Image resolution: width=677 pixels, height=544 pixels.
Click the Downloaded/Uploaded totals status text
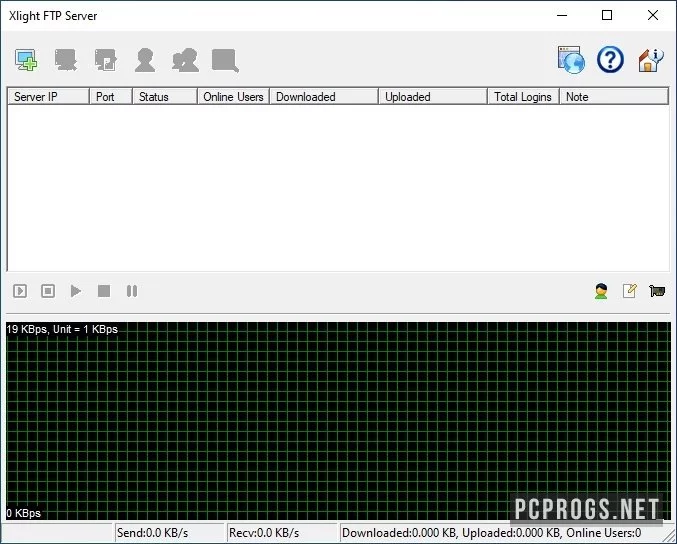pos(491,533)
